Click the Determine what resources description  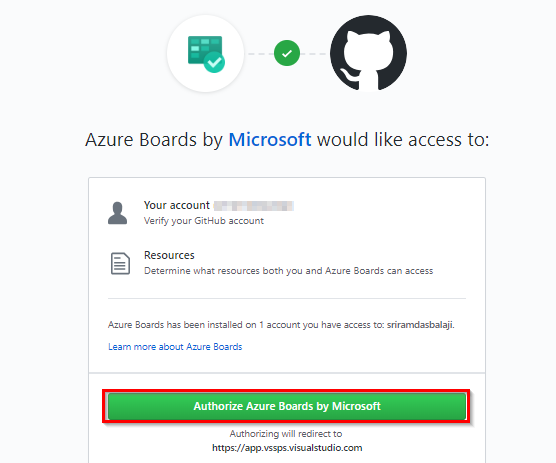289,271
